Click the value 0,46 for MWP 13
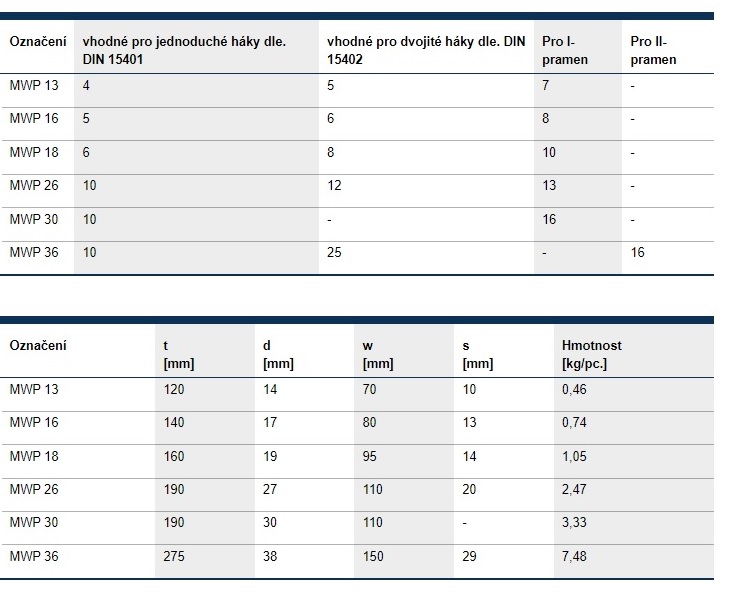The height and width of the screenshot is (595, 745). [574, 389]
